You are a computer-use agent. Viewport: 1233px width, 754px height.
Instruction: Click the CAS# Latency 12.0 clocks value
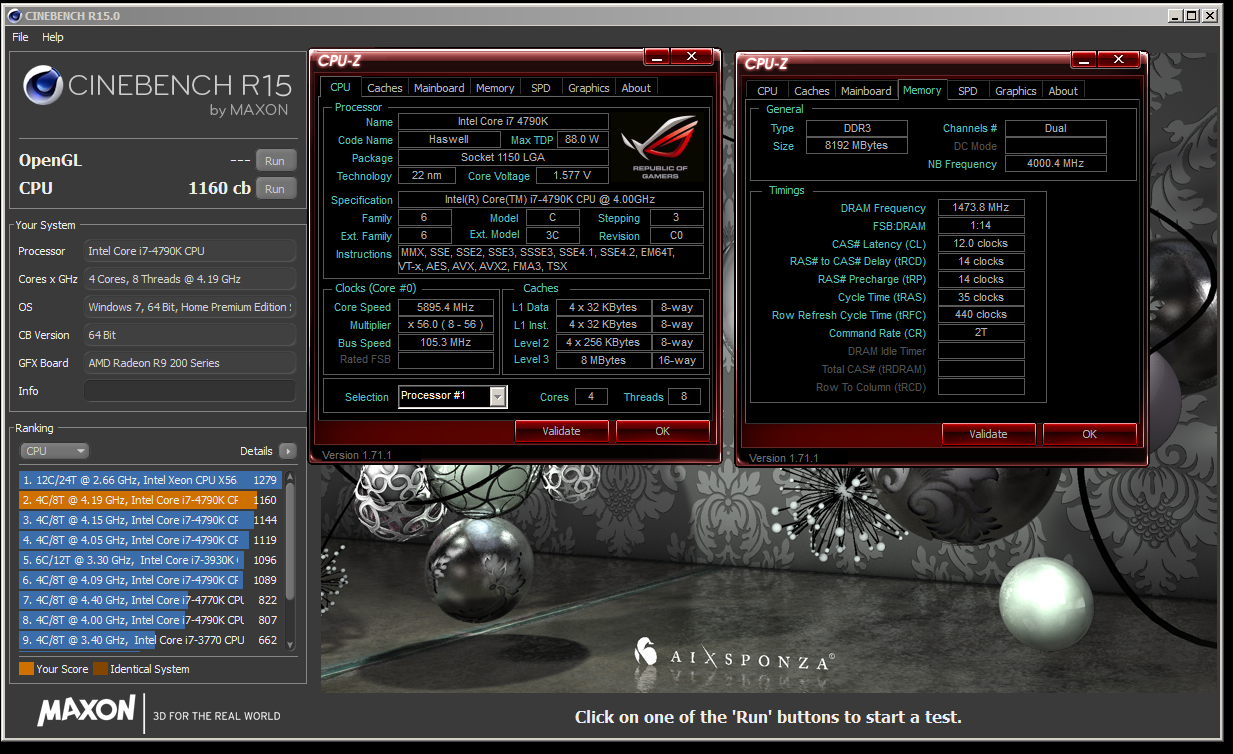[x=981, y=243]
